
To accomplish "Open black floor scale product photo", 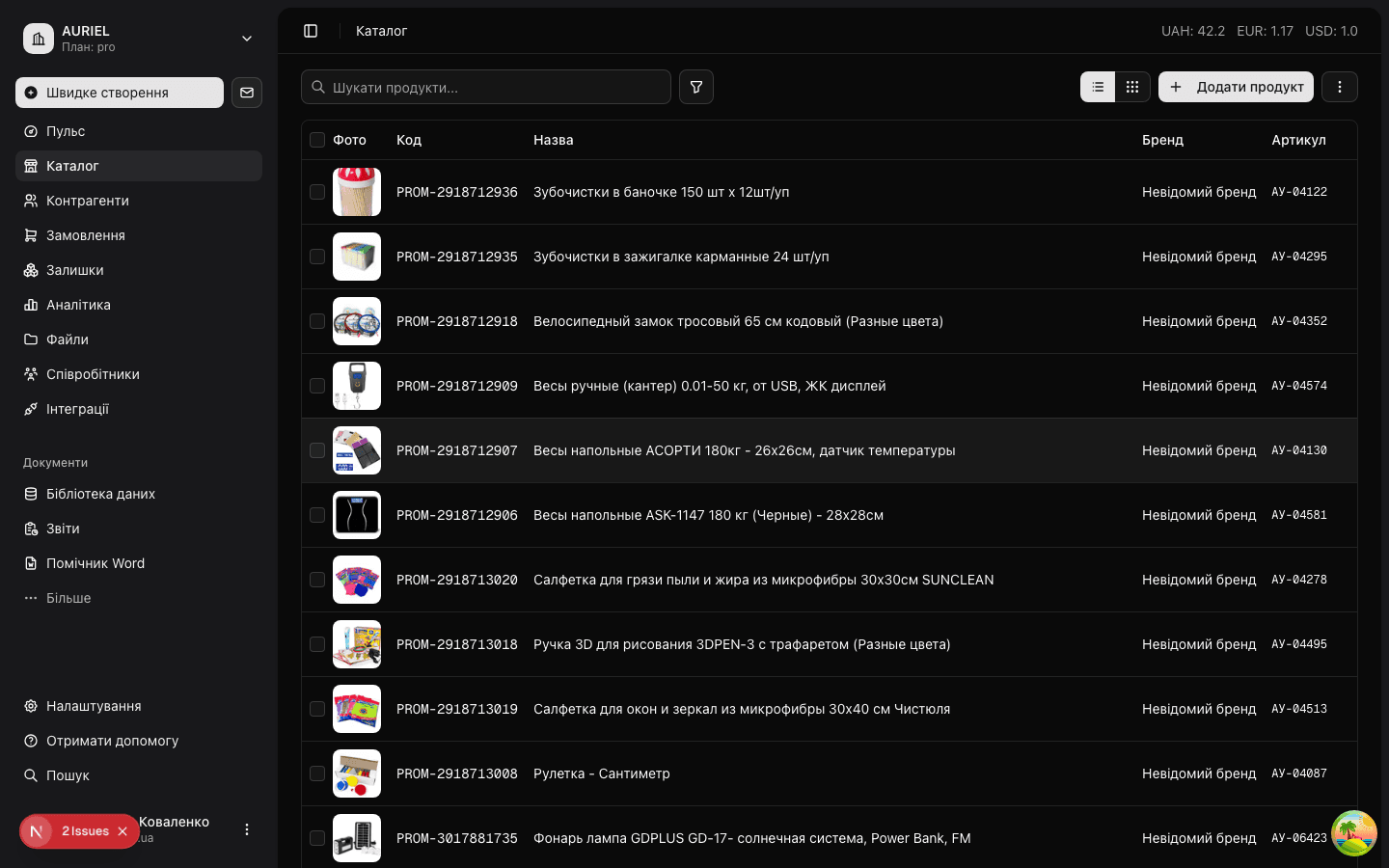I will pos(357,515).
